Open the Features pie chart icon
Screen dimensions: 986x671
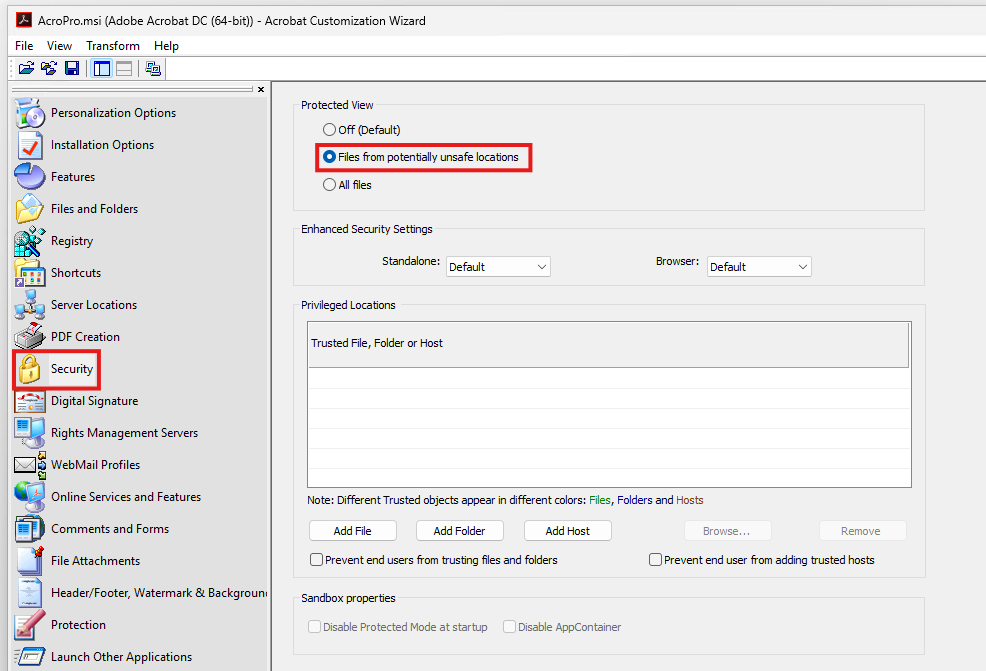[30, 177]
